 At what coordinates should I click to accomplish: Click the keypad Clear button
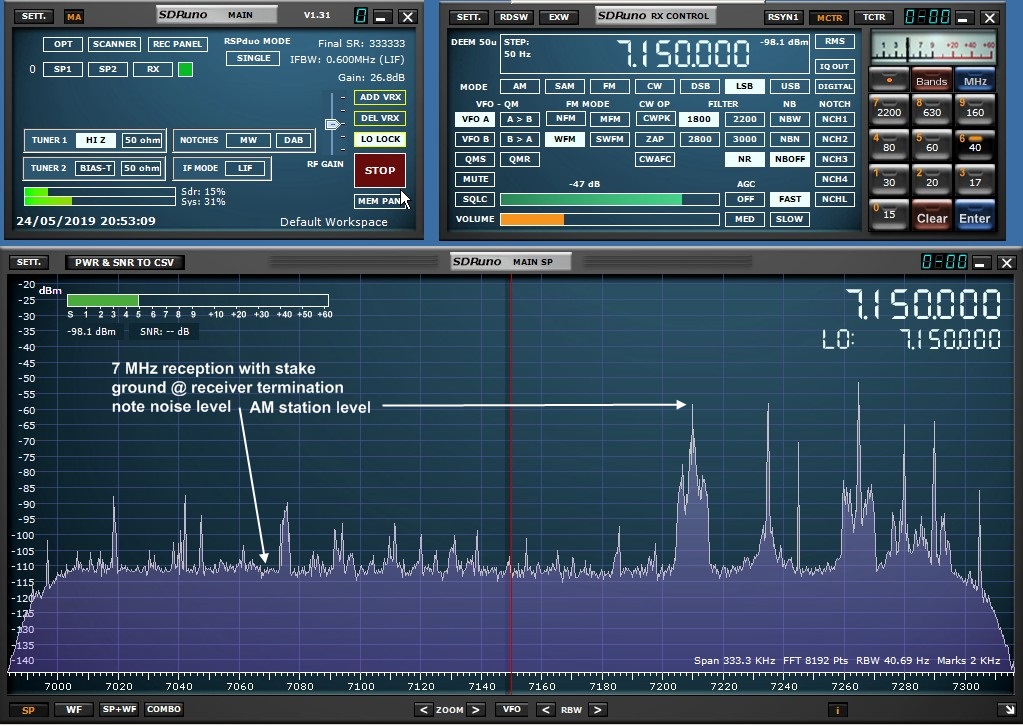(x=932, y=215)
